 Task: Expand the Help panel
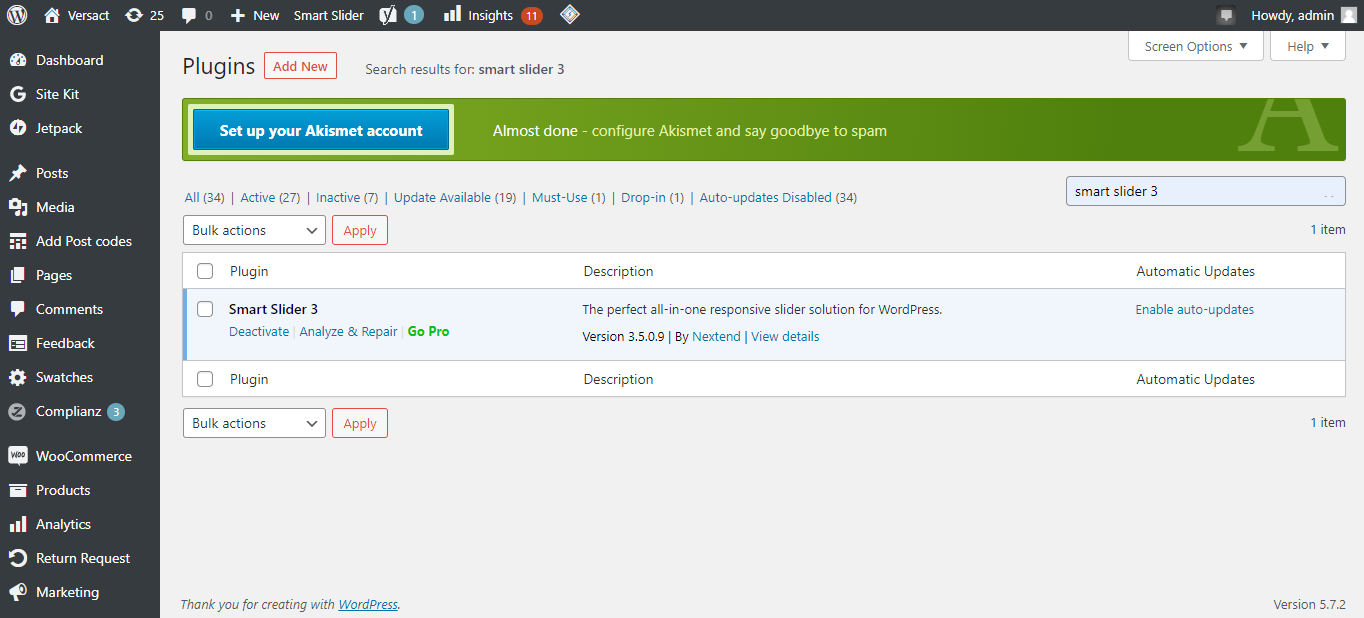pyautogui.click(x=1308, y=46)
